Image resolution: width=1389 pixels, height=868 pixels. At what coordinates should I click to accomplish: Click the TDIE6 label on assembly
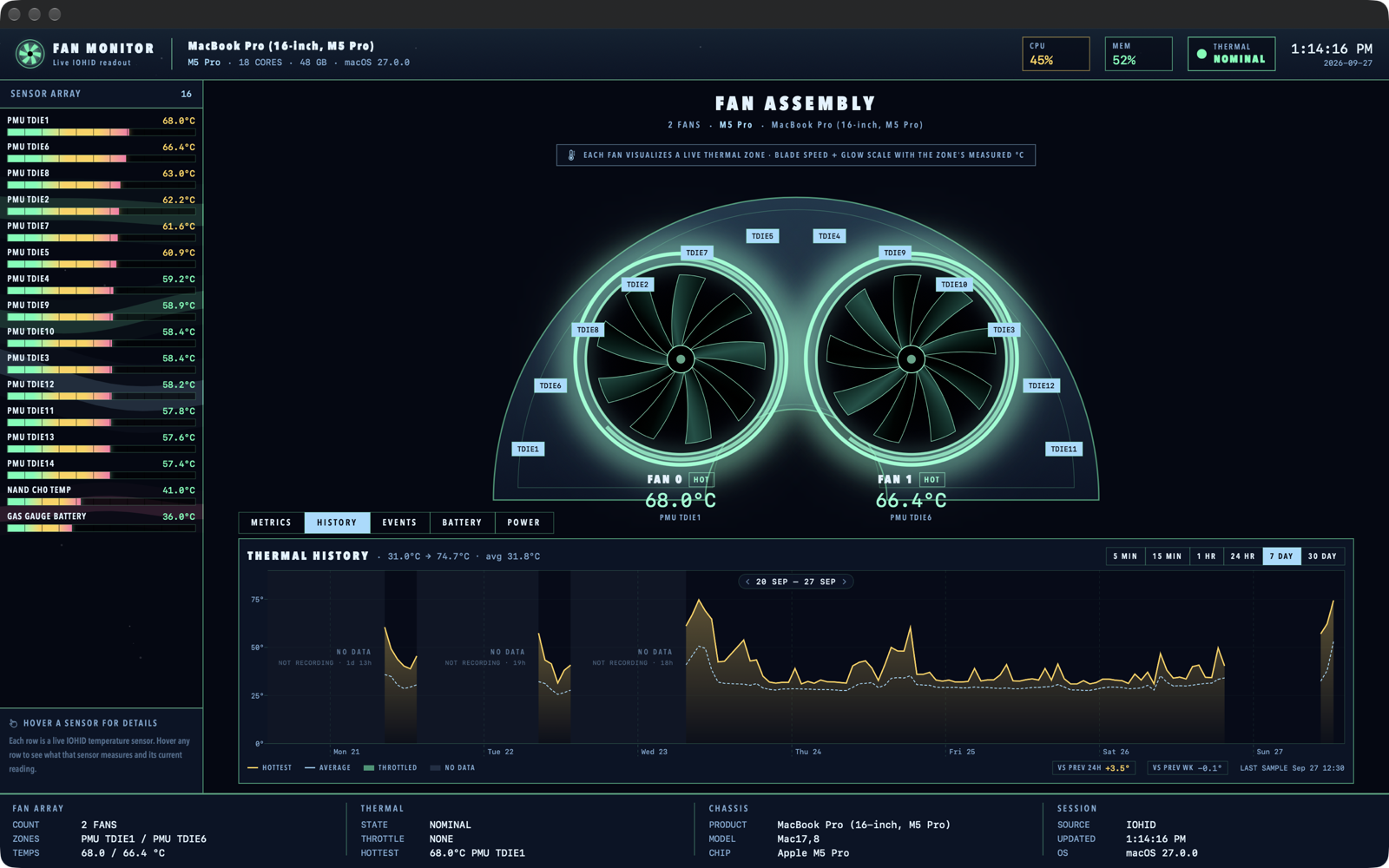[550, 385]
